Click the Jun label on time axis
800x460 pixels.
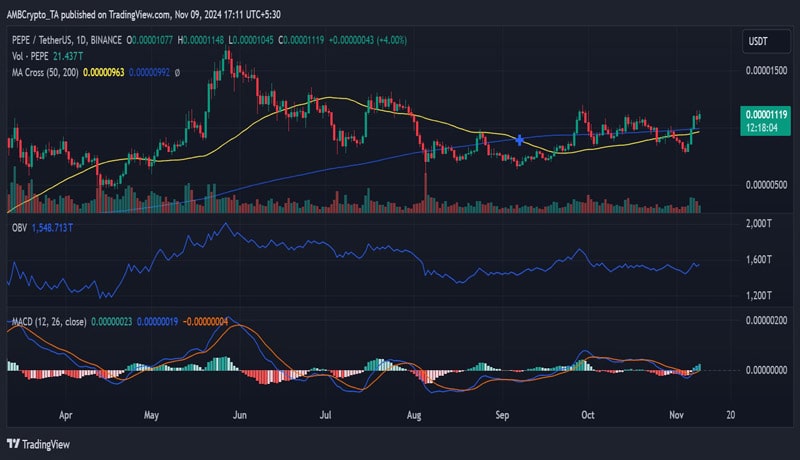click(239, 415)
